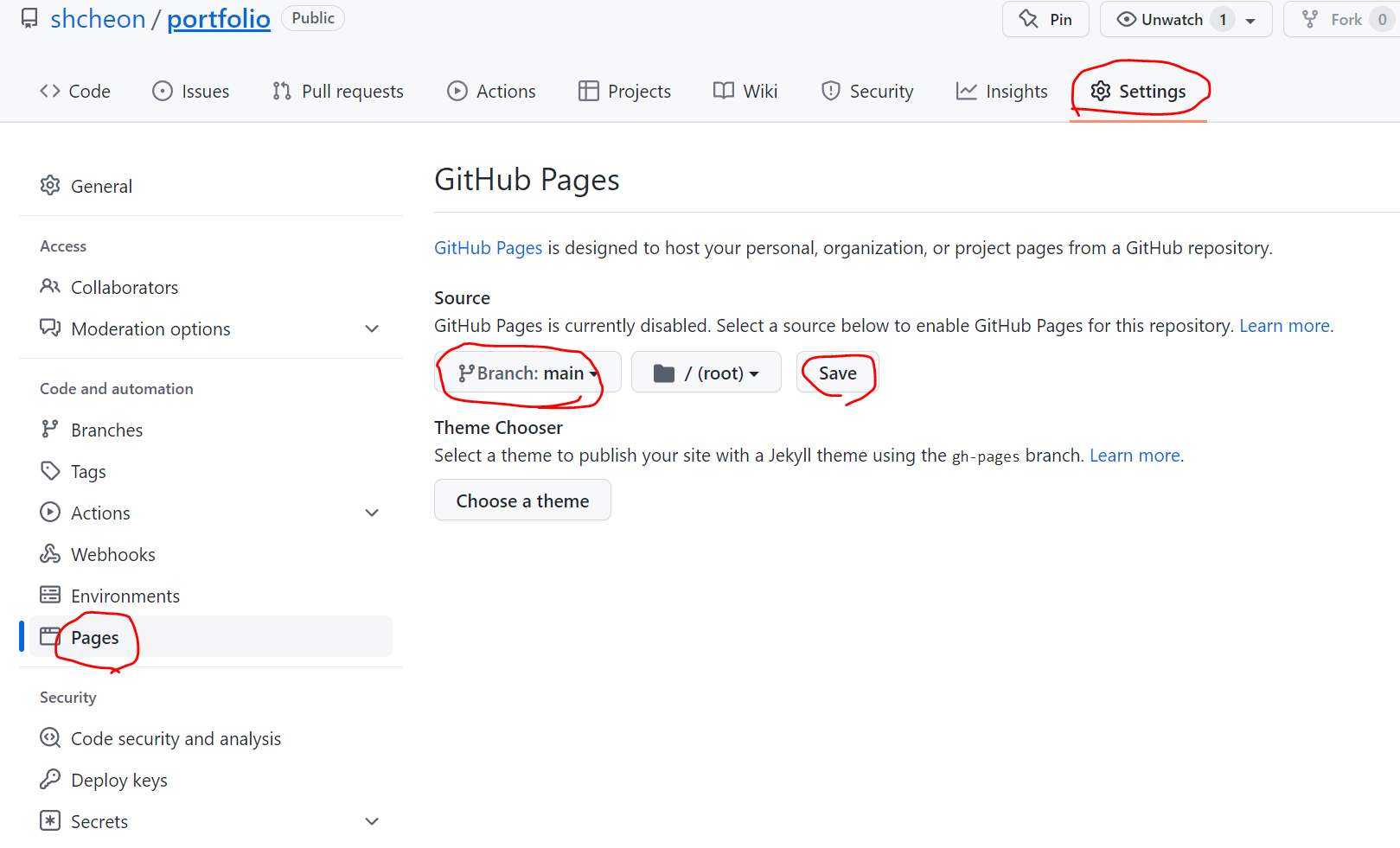This screenshot has height=848, width=1400.
Task: Click the Actions play icon in top nav
Action: 457,91
